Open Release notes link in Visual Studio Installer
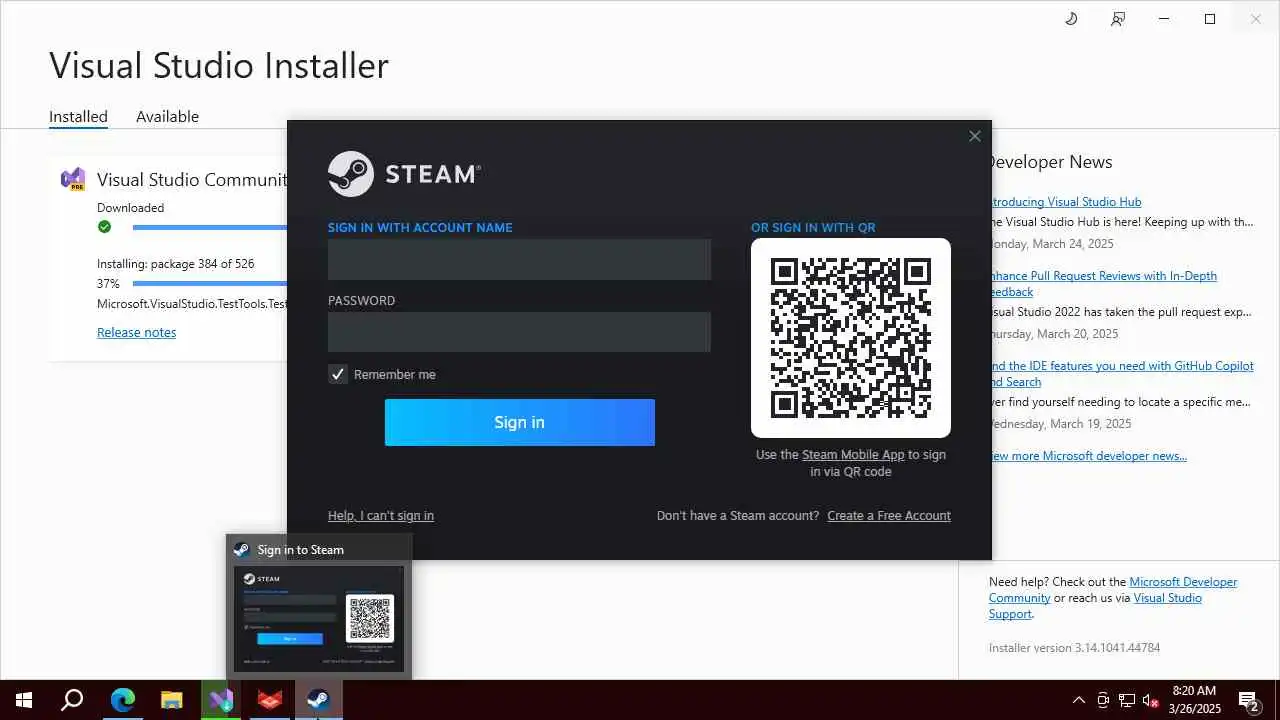 (136, 332)
